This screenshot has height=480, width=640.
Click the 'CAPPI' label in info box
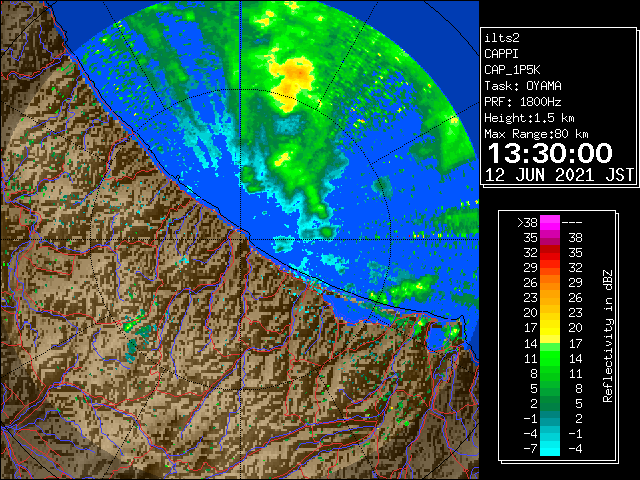[501, 54]
